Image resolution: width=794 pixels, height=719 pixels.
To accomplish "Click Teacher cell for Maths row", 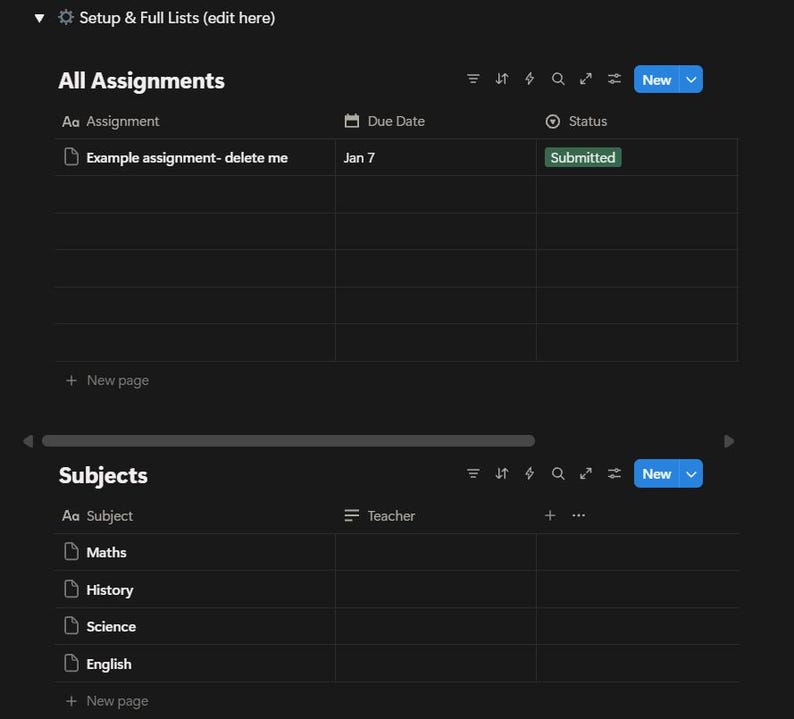I will [435, 552].
